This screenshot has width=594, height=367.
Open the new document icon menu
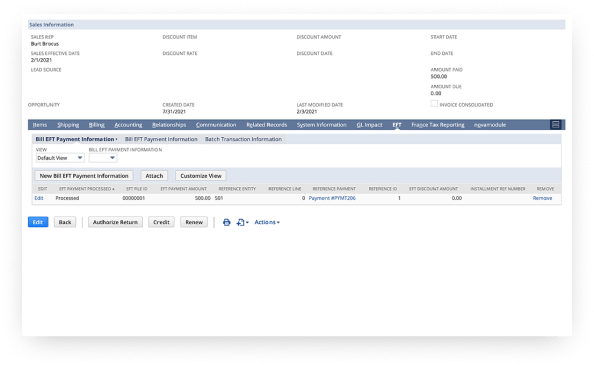242,222
